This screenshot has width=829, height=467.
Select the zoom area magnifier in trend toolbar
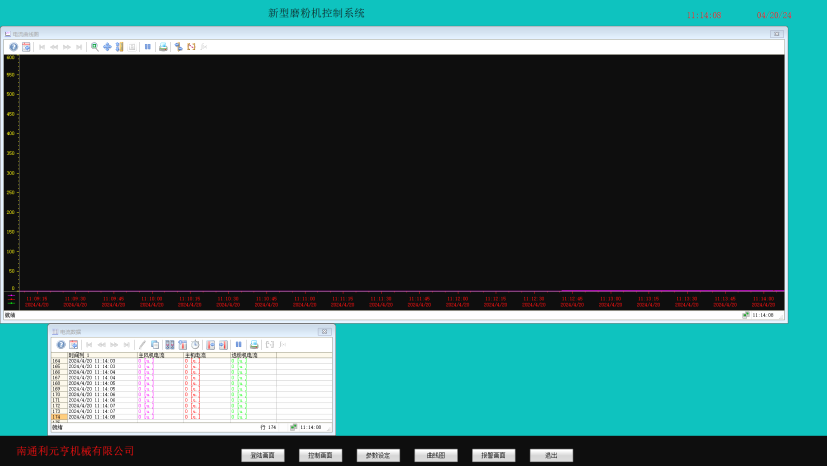coord(95,47)
